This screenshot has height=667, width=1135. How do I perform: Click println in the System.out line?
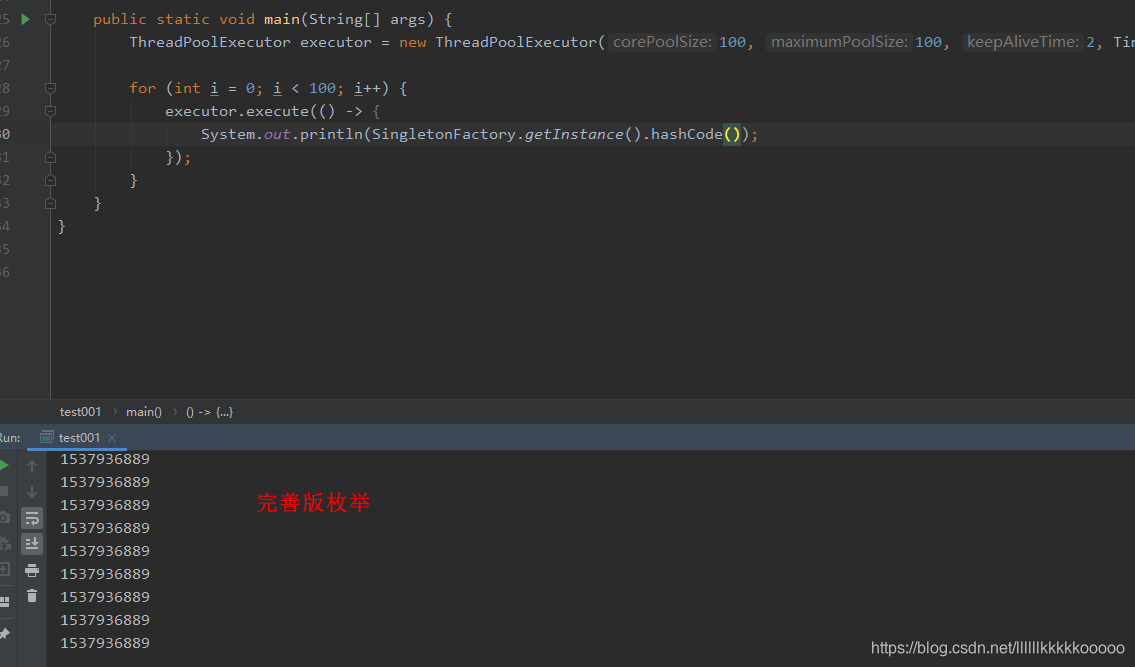tap(331, 134)
